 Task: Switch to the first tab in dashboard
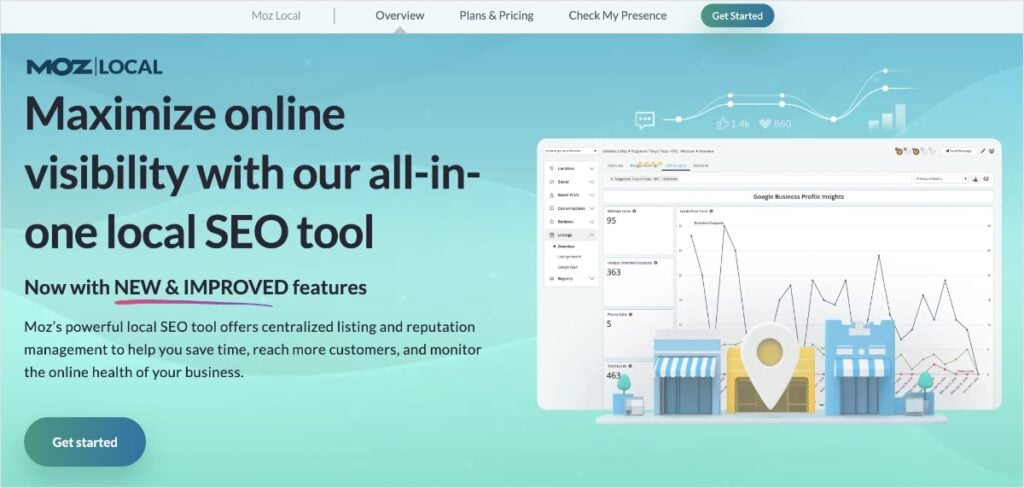point(615,165)
